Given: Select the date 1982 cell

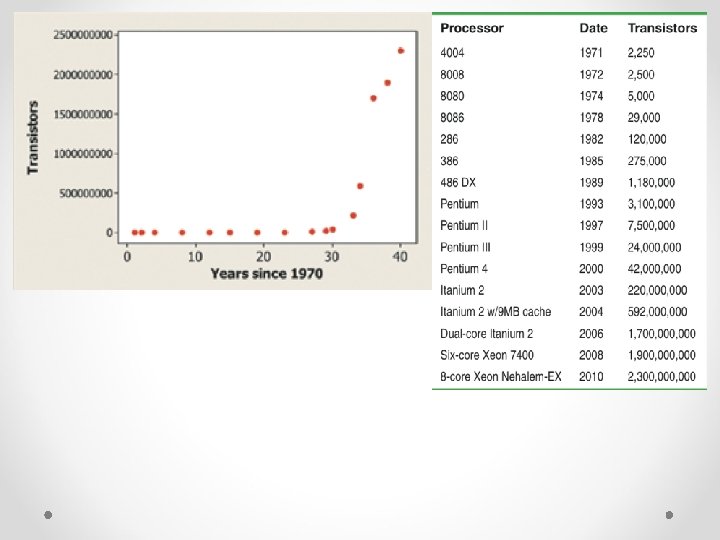Looking at the screenshot, I should 591,139.
